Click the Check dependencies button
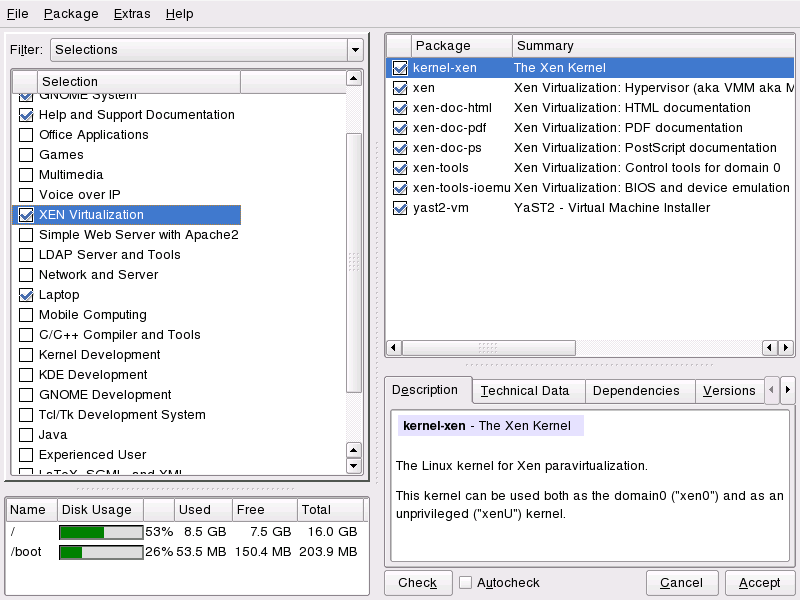The width and height of the screenshot is (800, 600). [418, 583]
